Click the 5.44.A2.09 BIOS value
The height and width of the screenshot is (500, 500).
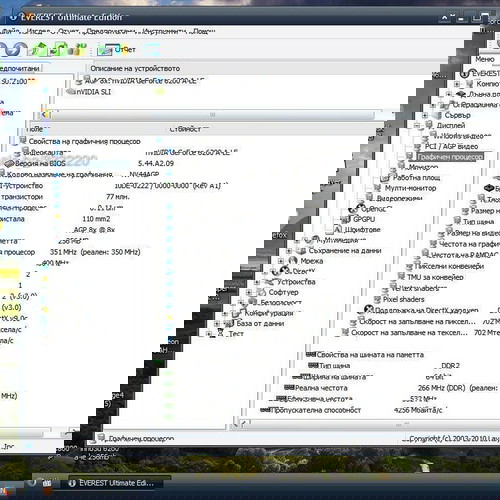(156, 163)
